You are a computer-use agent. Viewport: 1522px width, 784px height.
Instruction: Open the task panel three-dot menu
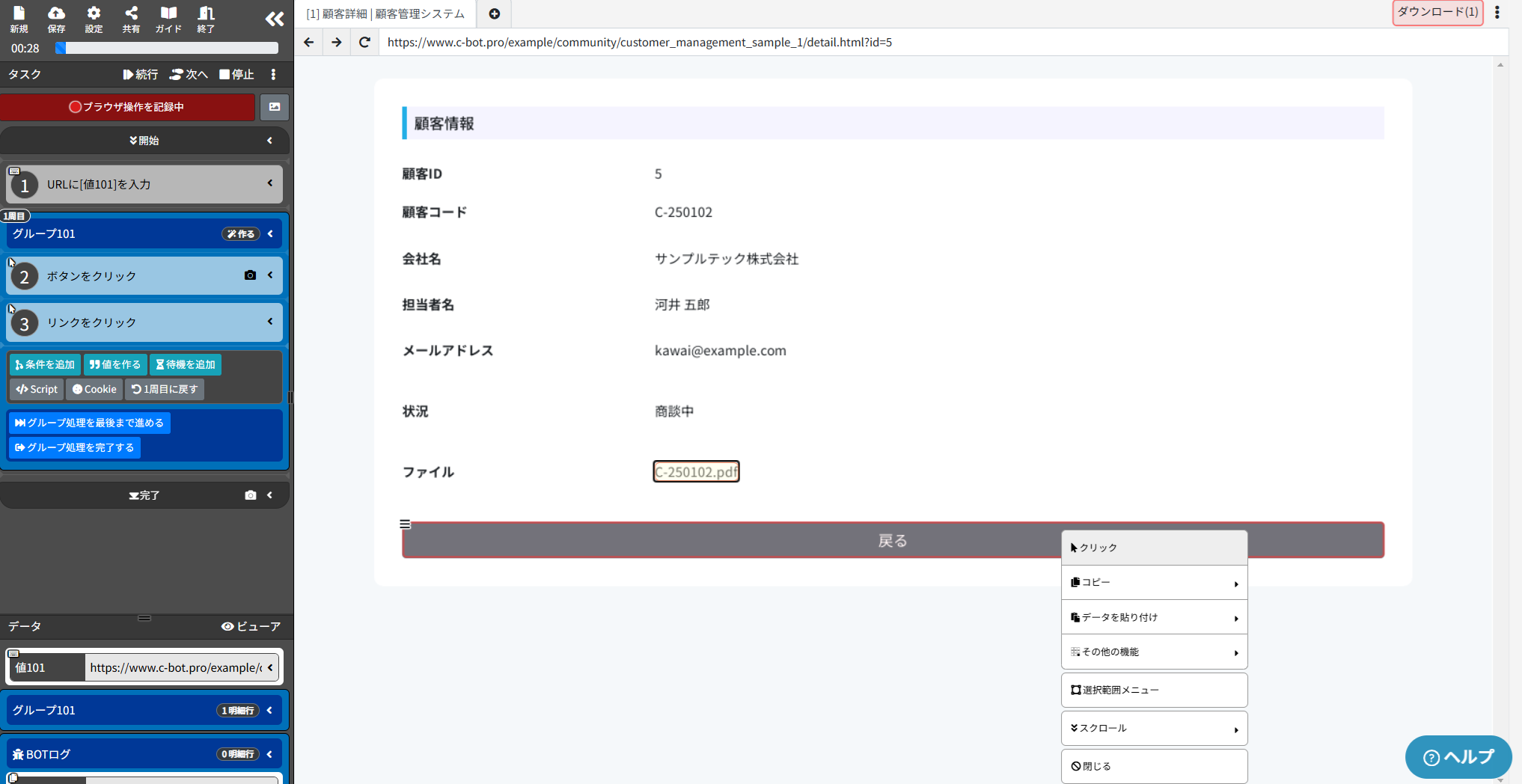coord(273,74)
